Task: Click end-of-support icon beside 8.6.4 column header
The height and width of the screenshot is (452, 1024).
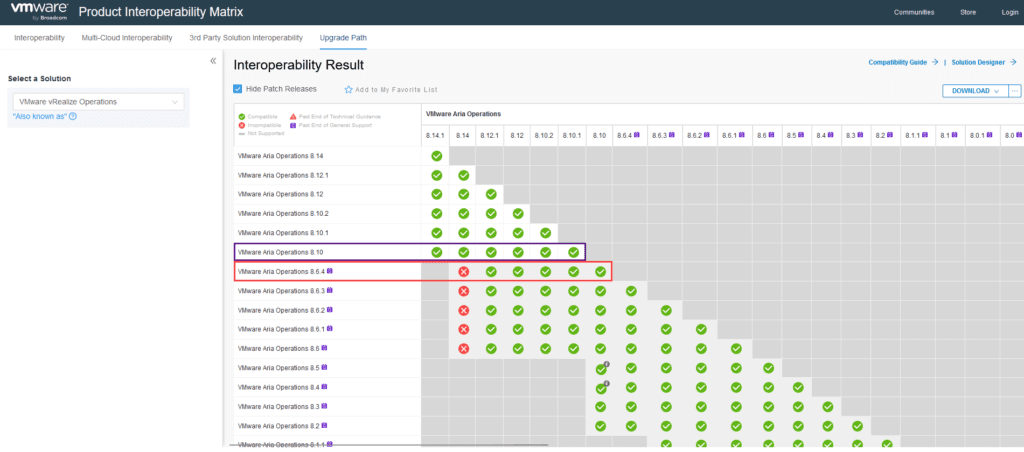Action: (x=637, y=135)
